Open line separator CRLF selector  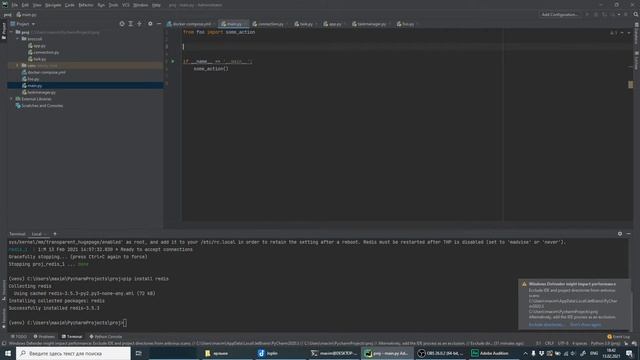[549, 343]
